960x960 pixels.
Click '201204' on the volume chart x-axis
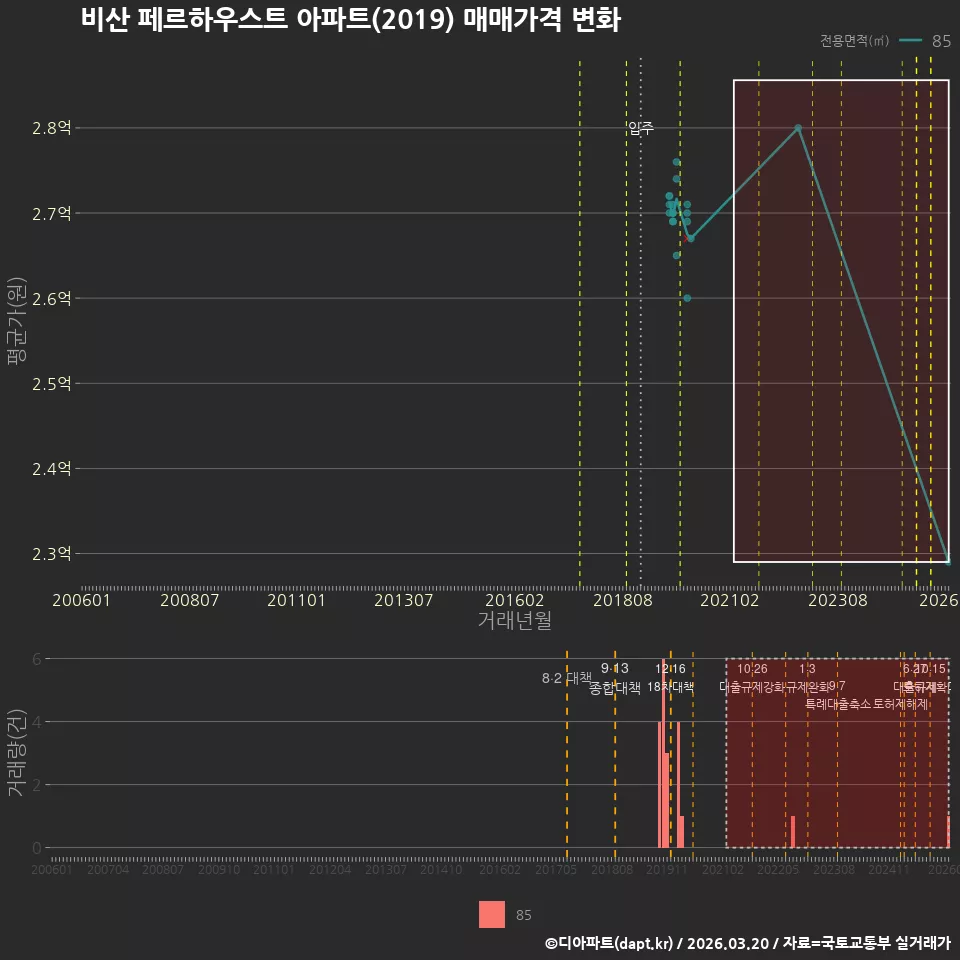click(329, 869)
